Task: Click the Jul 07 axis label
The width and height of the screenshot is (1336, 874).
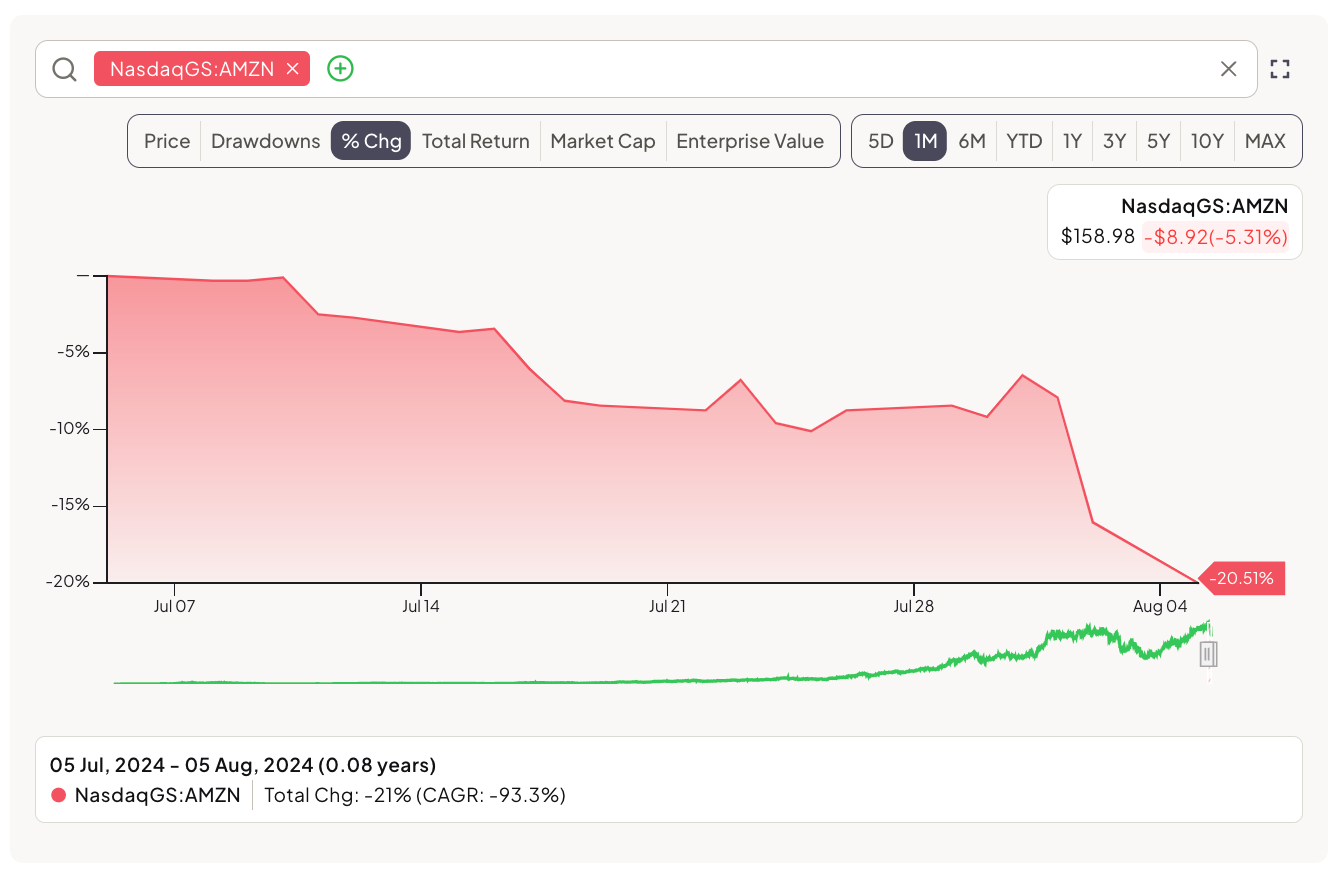Action: [175, 606]
